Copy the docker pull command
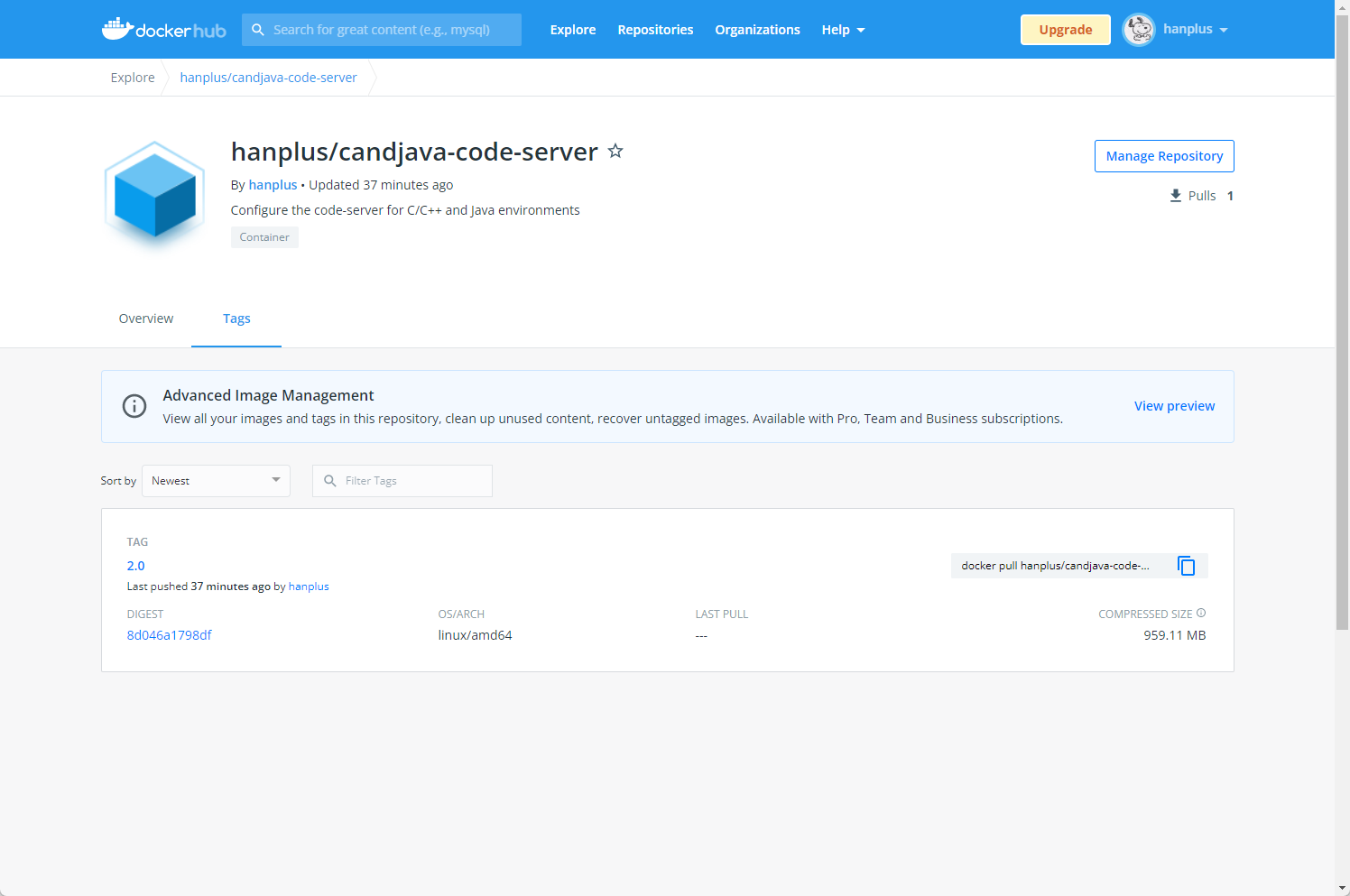 click(1186, 566)
